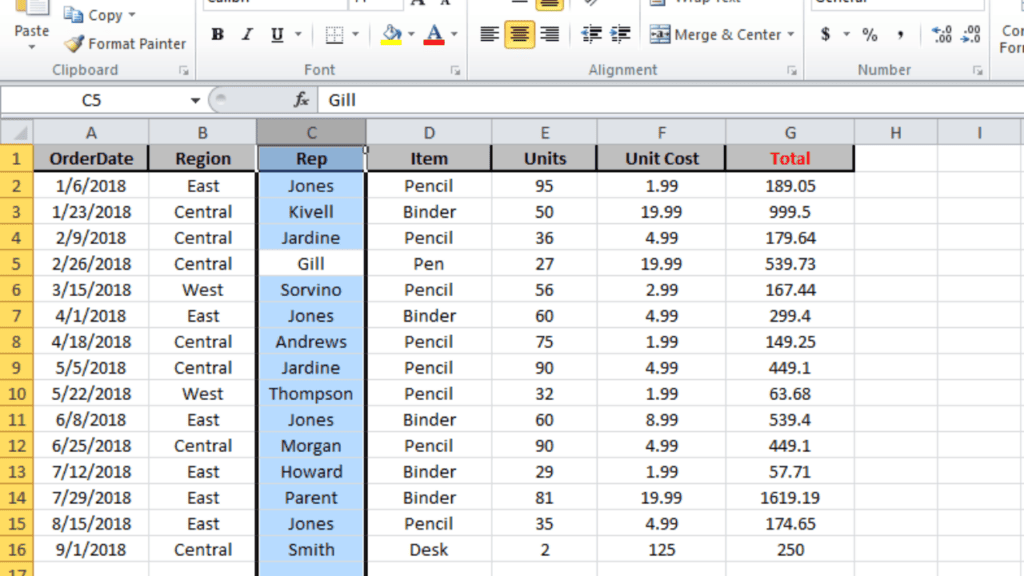Select the Italic formatting icon

[246, 33]
